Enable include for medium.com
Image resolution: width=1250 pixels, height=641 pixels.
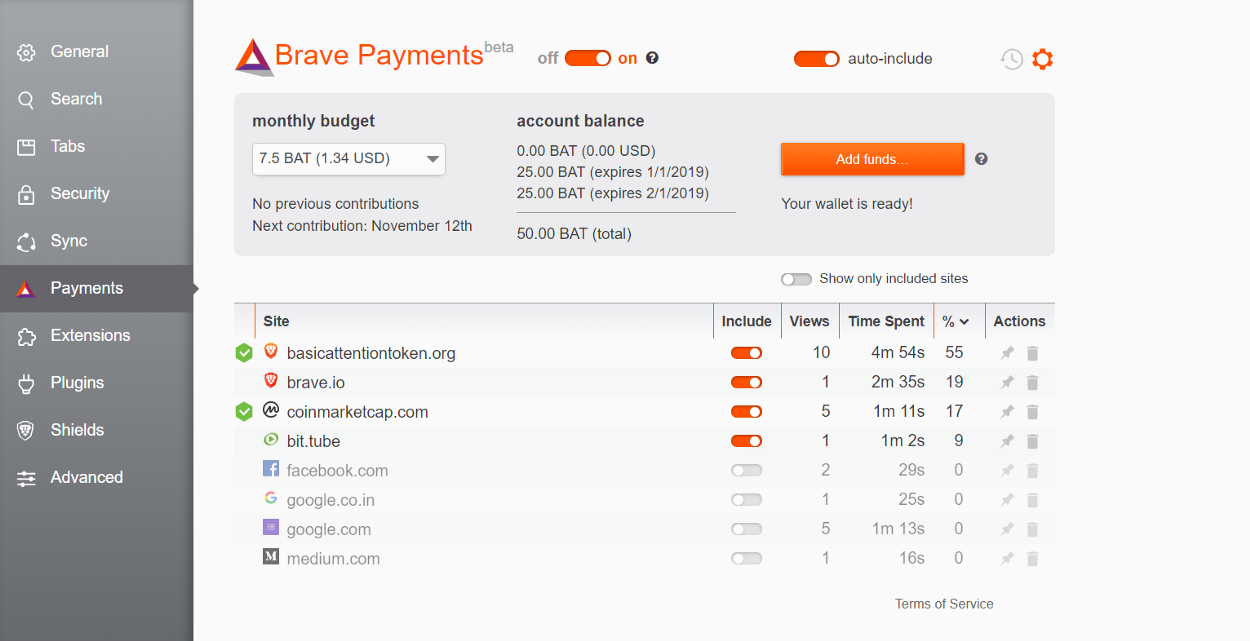point(746,559)
